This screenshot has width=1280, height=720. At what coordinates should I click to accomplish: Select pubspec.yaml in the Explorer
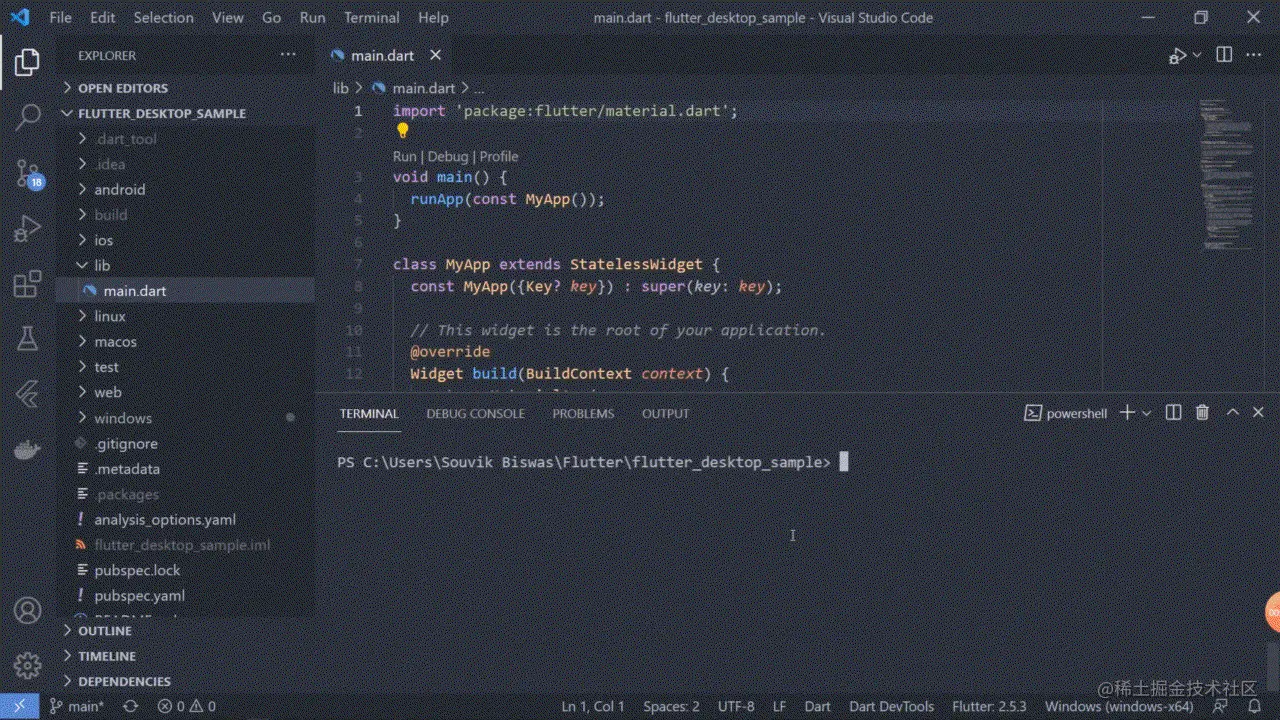pos(139,595)
